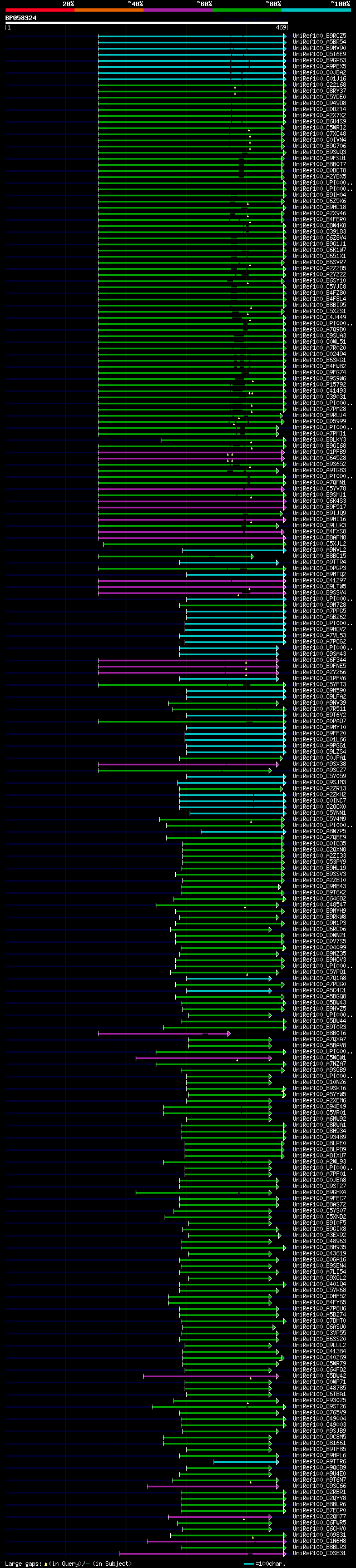Click the cyan 100% identity legend segment
The width and height of the screenshot is (356, 1568).
(316, 10)
